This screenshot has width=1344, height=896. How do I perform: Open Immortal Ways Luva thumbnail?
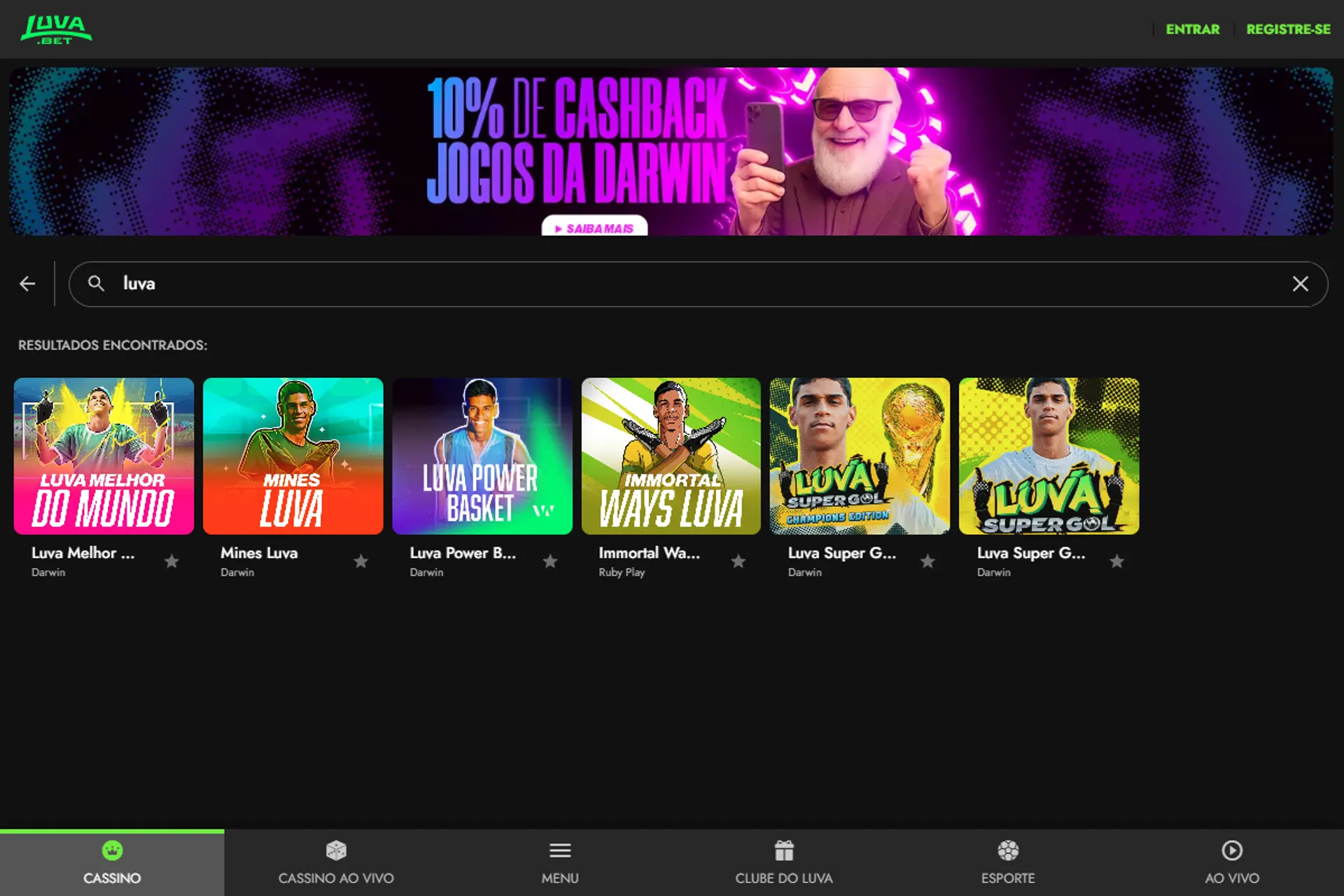tap(671, 456)
